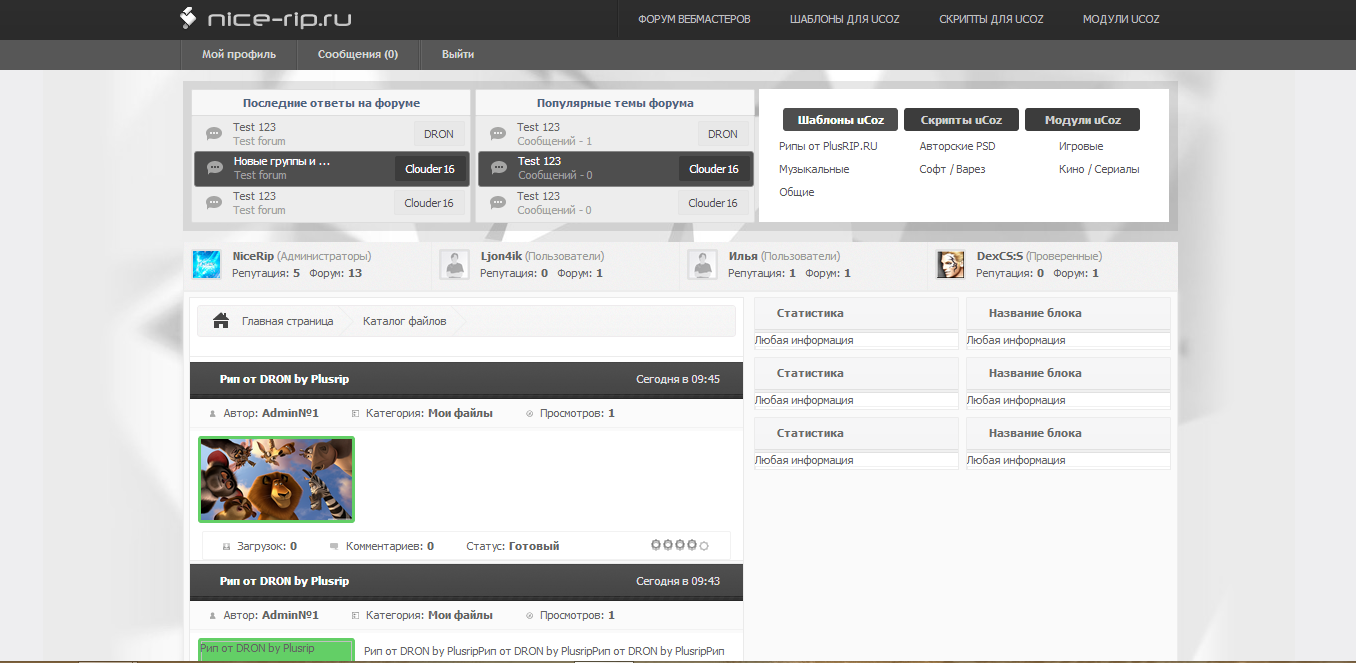Viewport: 1356px width, 663px height.
Task: Click DexCS:S user avatar image
Action: pyautogui.click(x=951, y=265)
